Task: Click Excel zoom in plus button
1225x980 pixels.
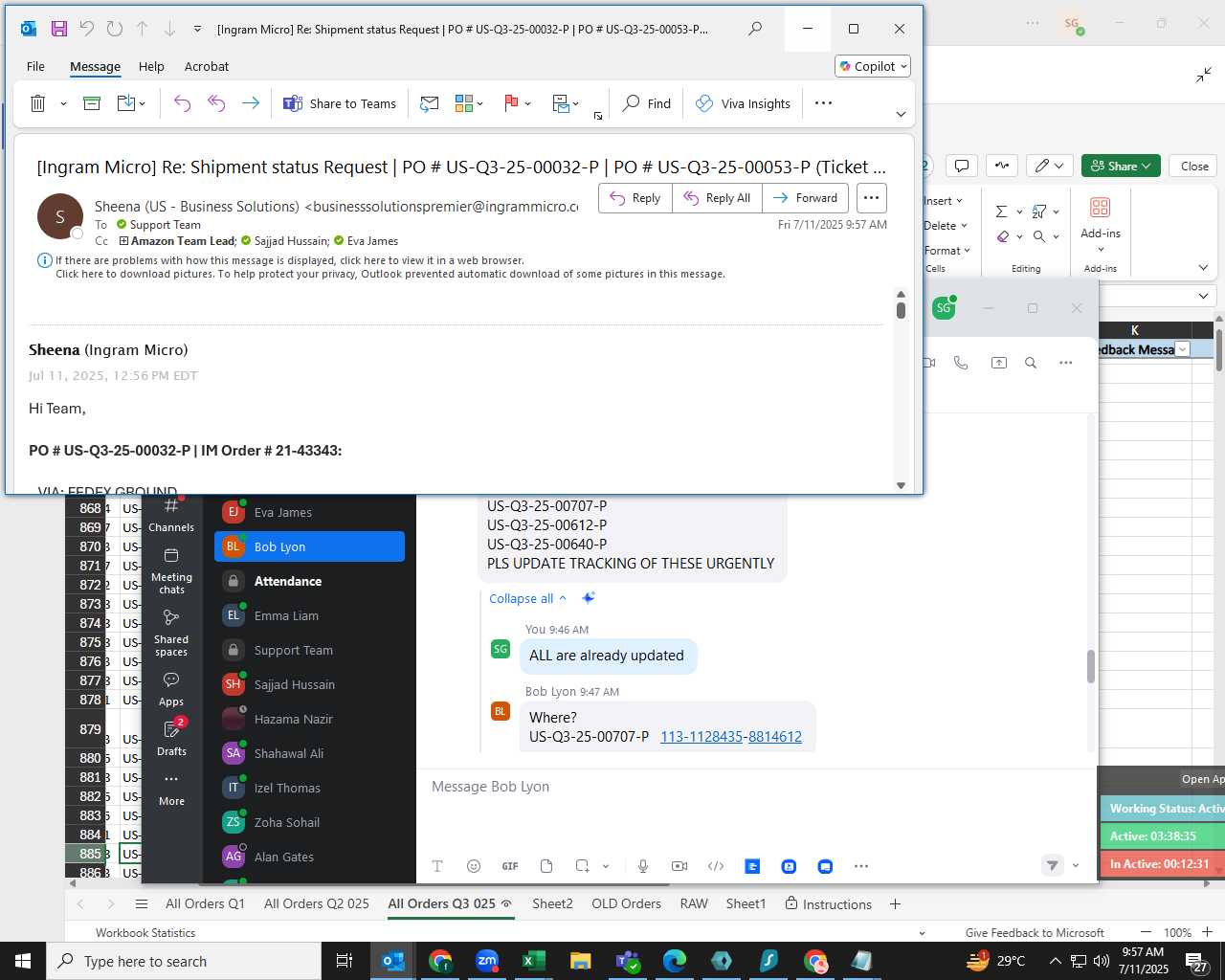Action: [x=1207, y=932]
